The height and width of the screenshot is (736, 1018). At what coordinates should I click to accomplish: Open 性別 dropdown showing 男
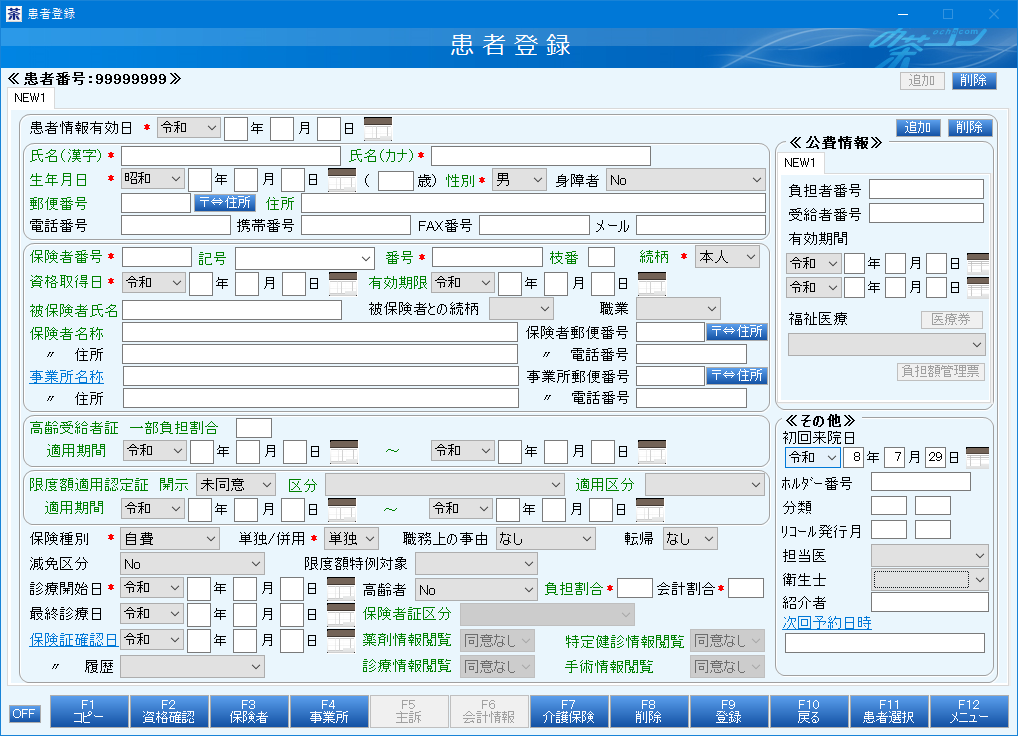[x=519, y=180]
